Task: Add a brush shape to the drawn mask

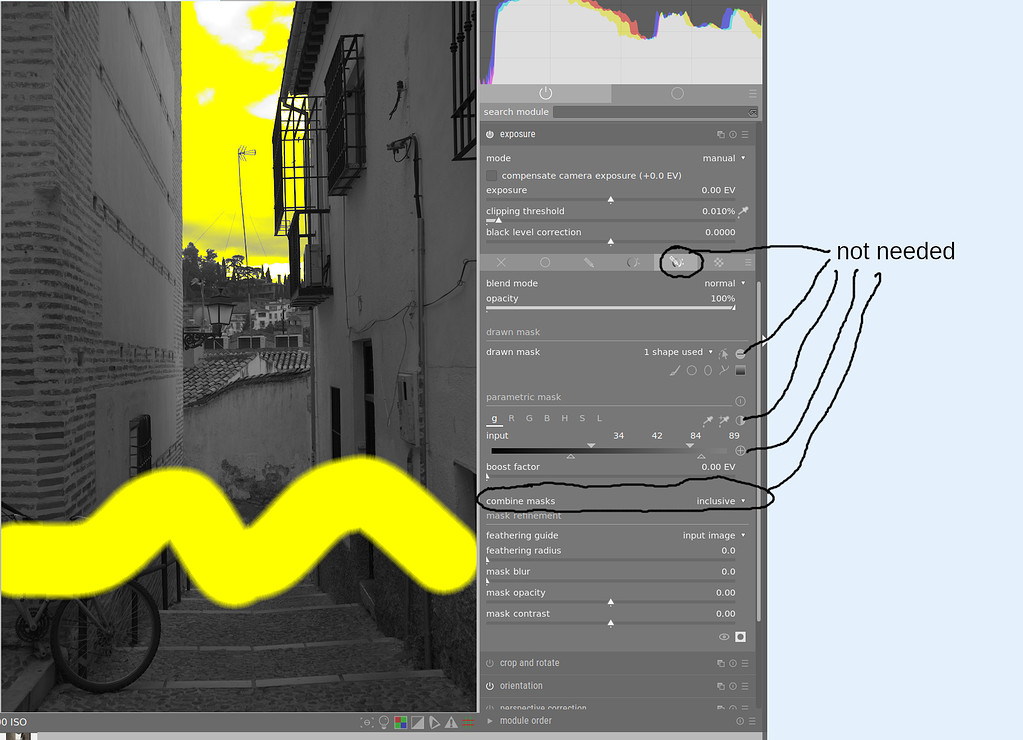Action: [674, 370]
